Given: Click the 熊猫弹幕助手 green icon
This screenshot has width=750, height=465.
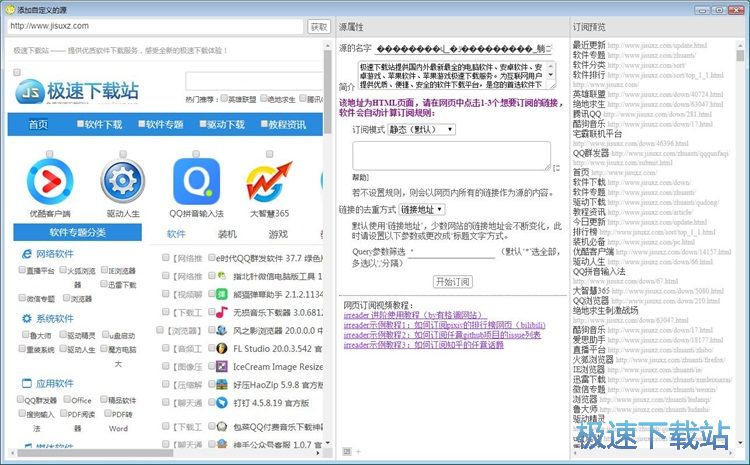Looking at the screenshot, I should pos(221,294).
